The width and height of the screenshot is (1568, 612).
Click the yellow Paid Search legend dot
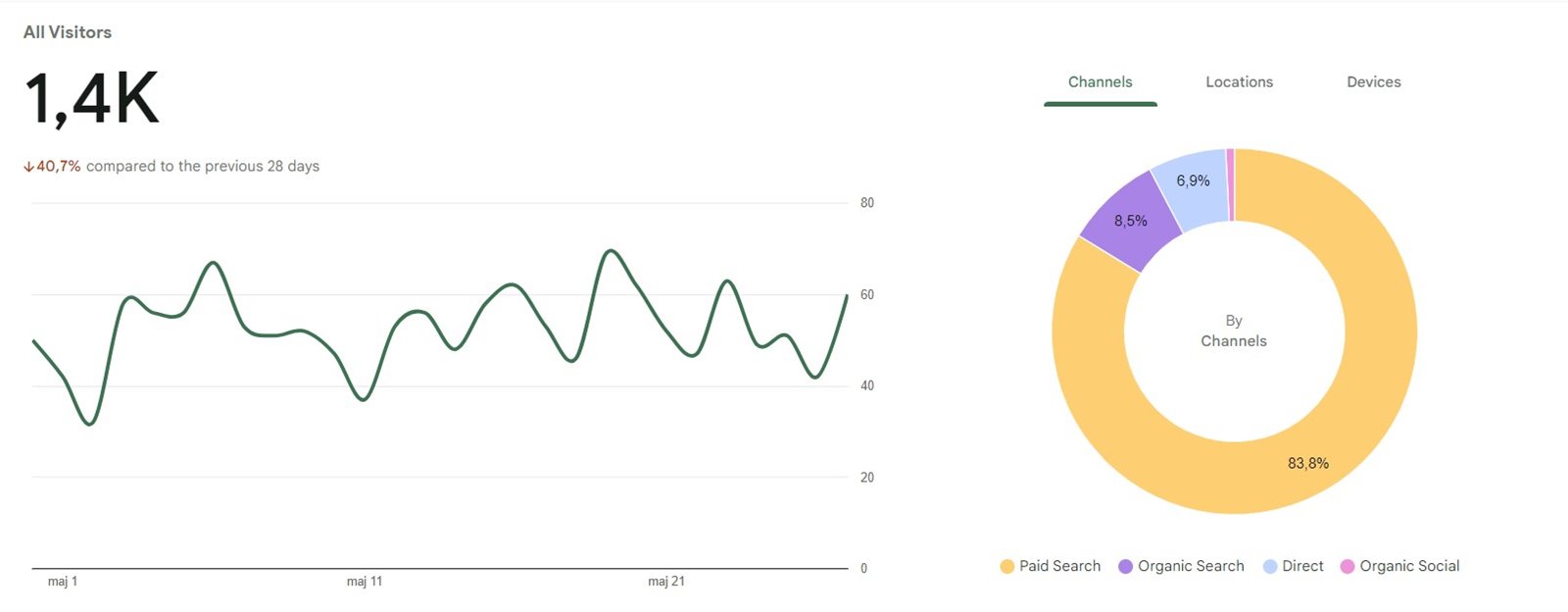click(1006, 567)
